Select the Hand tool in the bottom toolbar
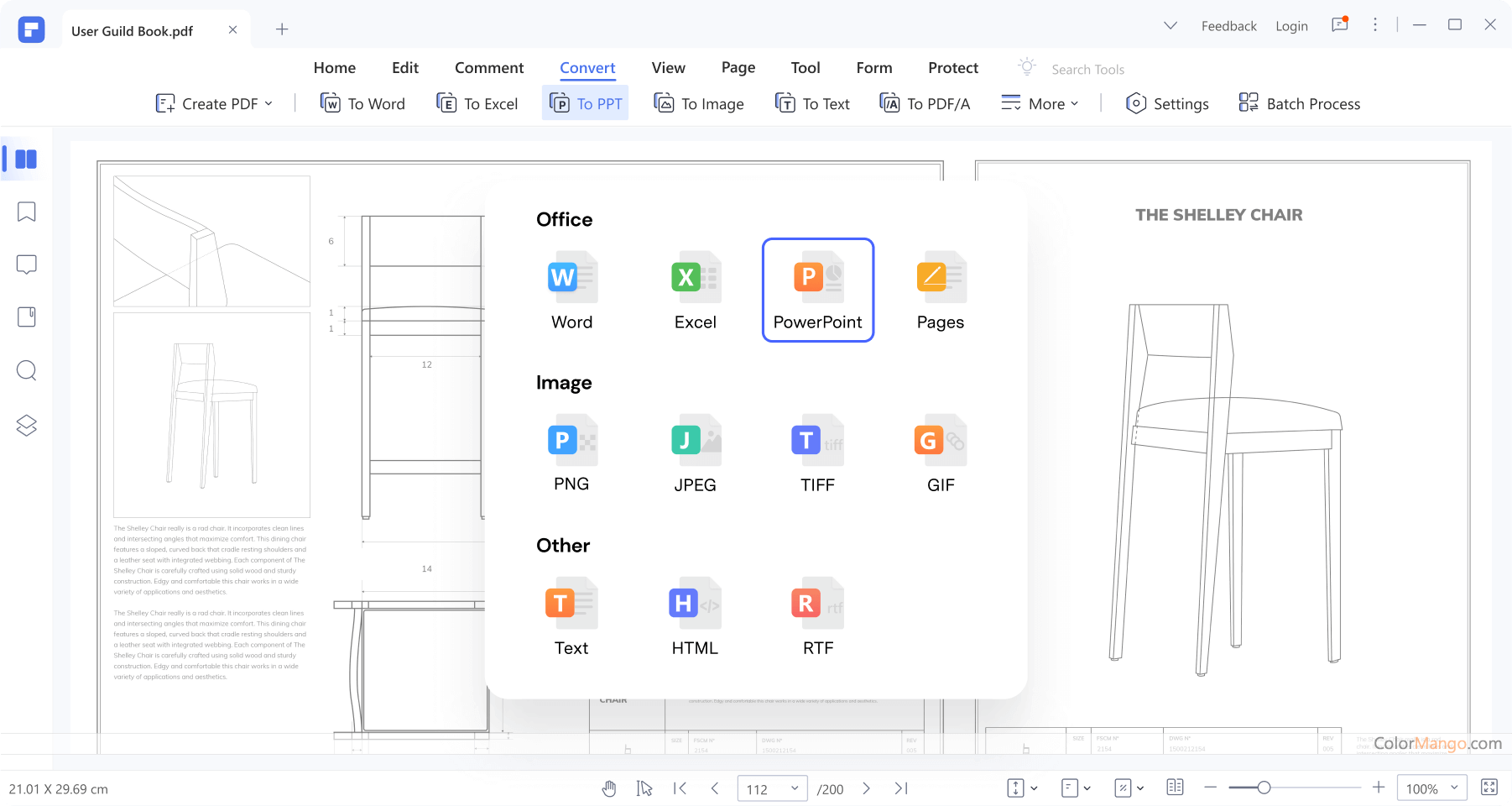 [x=609, y=788]
